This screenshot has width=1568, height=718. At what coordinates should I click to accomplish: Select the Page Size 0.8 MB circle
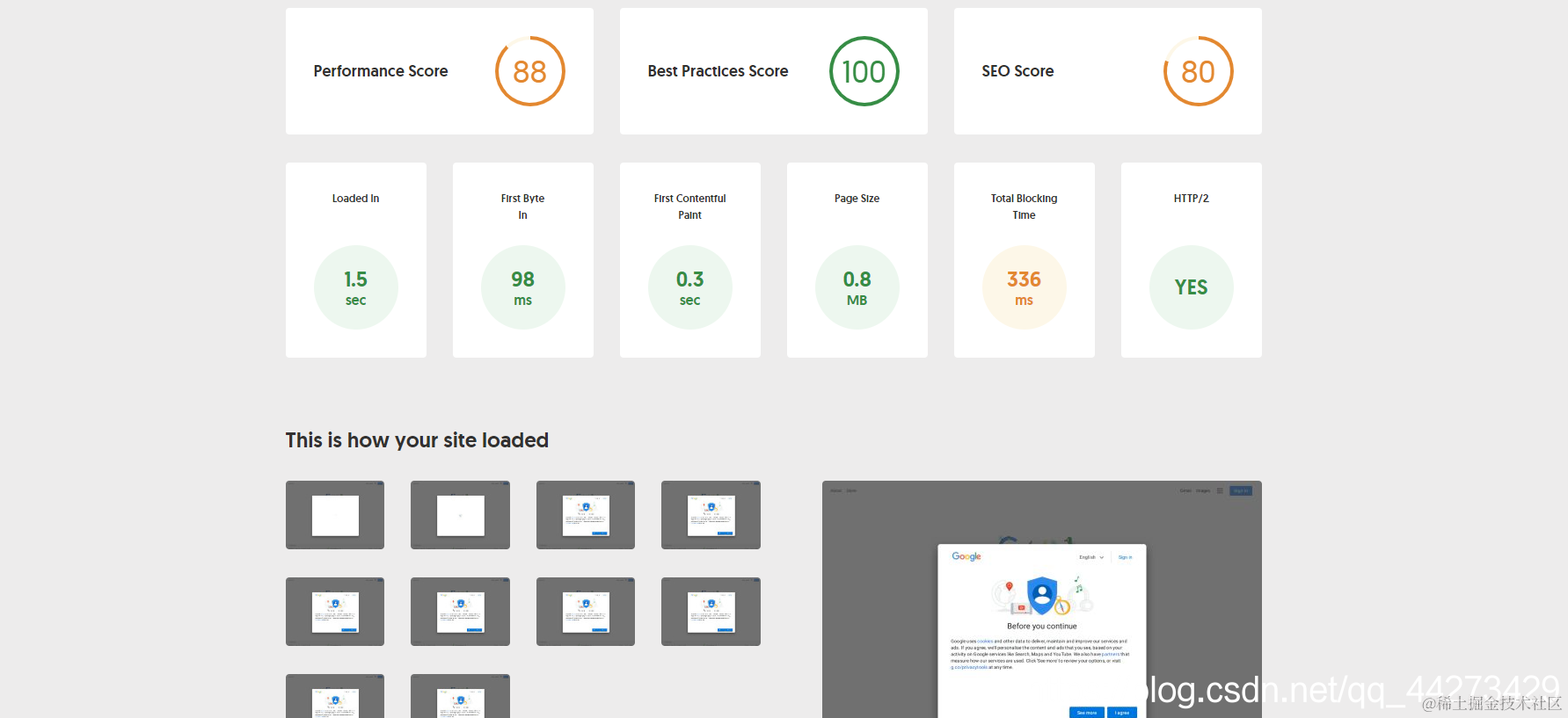(857, 287)
